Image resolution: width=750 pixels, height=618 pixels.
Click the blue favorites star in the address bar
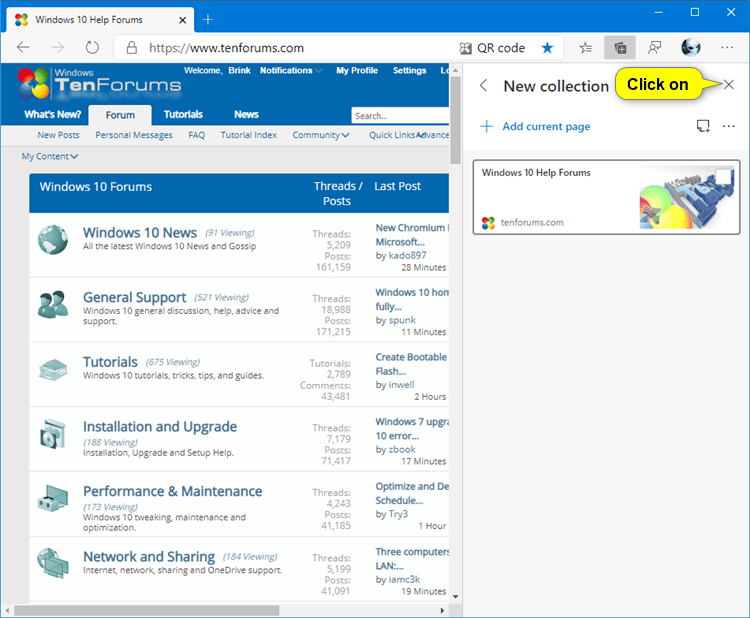point(547,47)
